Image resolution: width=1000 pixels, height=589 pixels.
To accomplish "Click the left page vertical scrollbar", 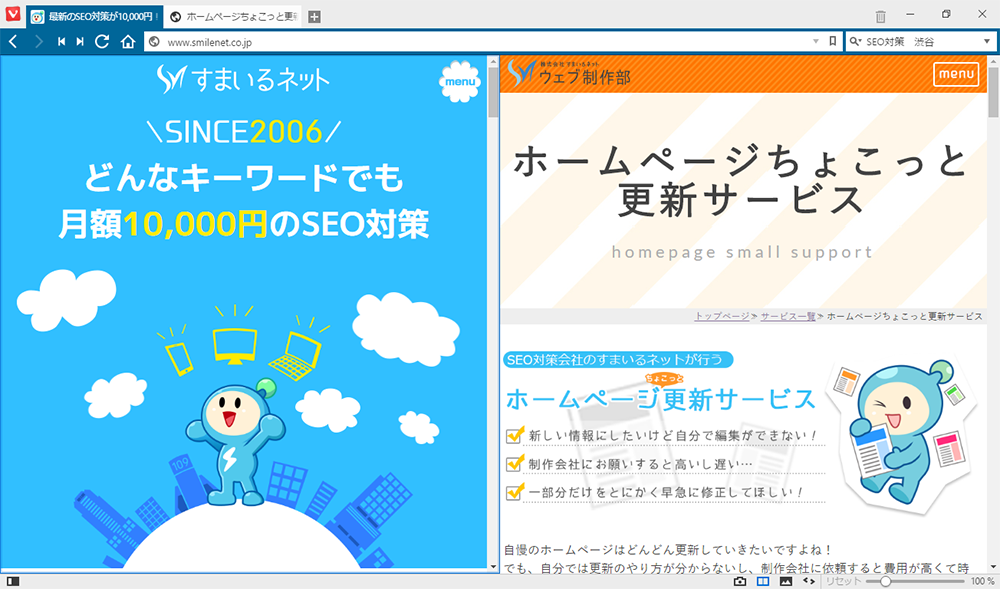I will (x=493, y=93).
